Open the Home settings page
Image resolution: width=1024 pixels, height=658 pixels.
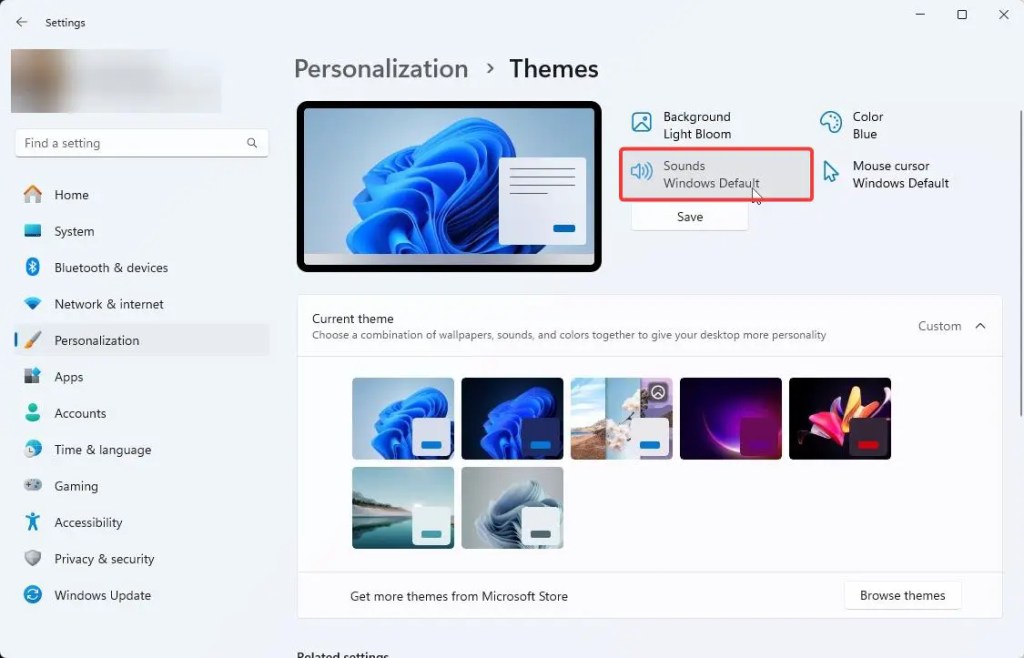(x=142, y=195)
